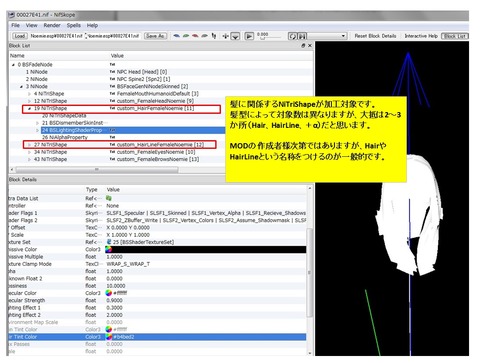Toggle the loop animation icon
This screenshot has width=480, height=363.
pos(292,36)
